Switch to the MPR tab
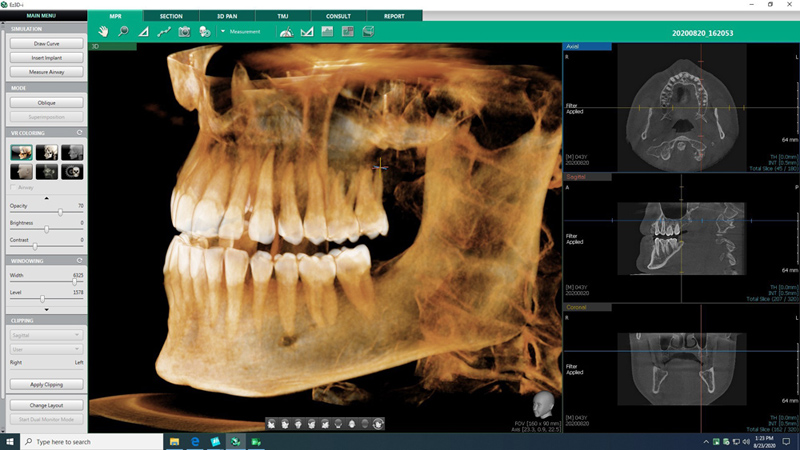The height and width of the screenshot is (450, 800). point(115,16)
